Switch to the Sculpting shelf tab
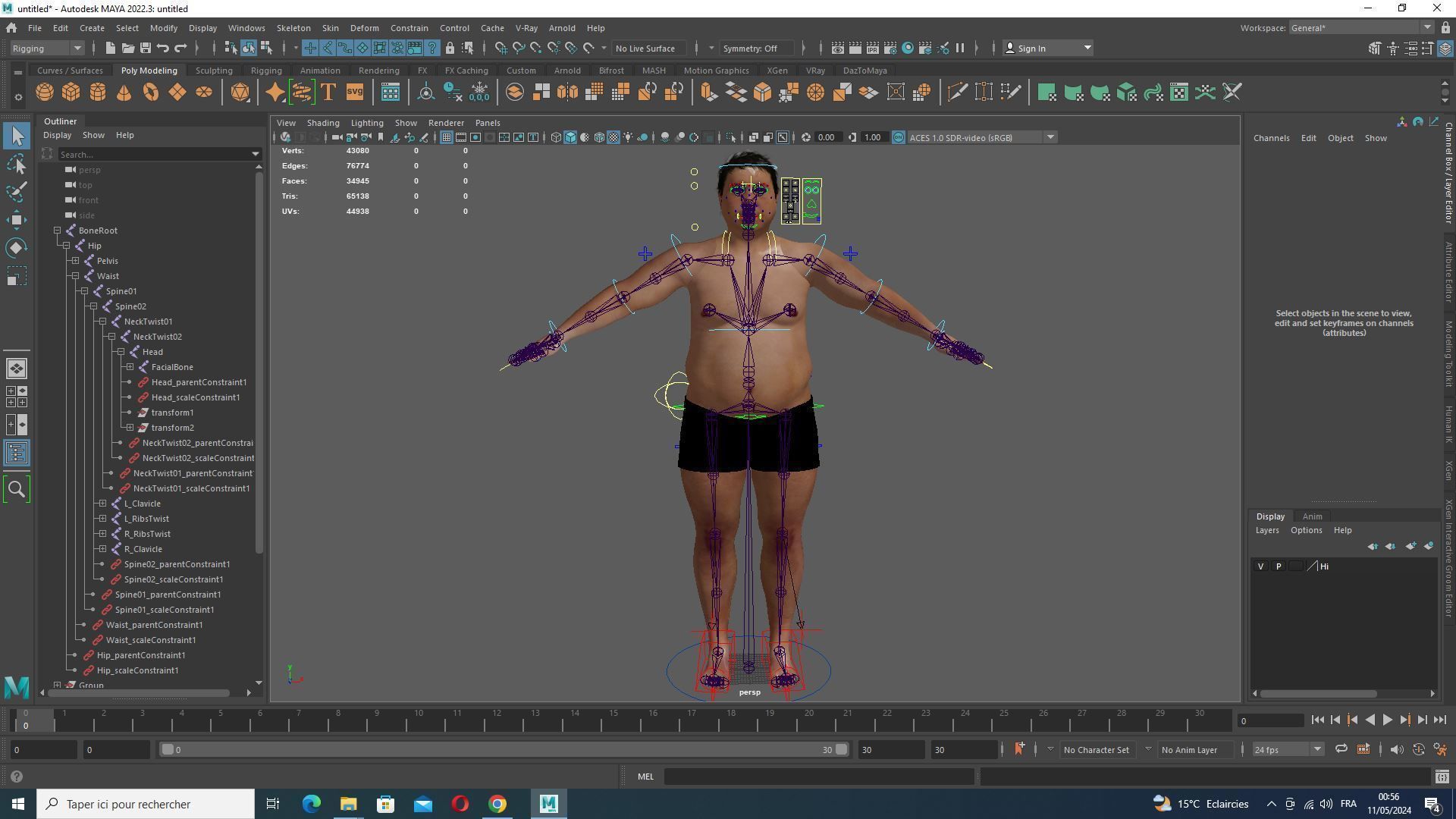Screen dimensions: 1456x819 point(214,71)
